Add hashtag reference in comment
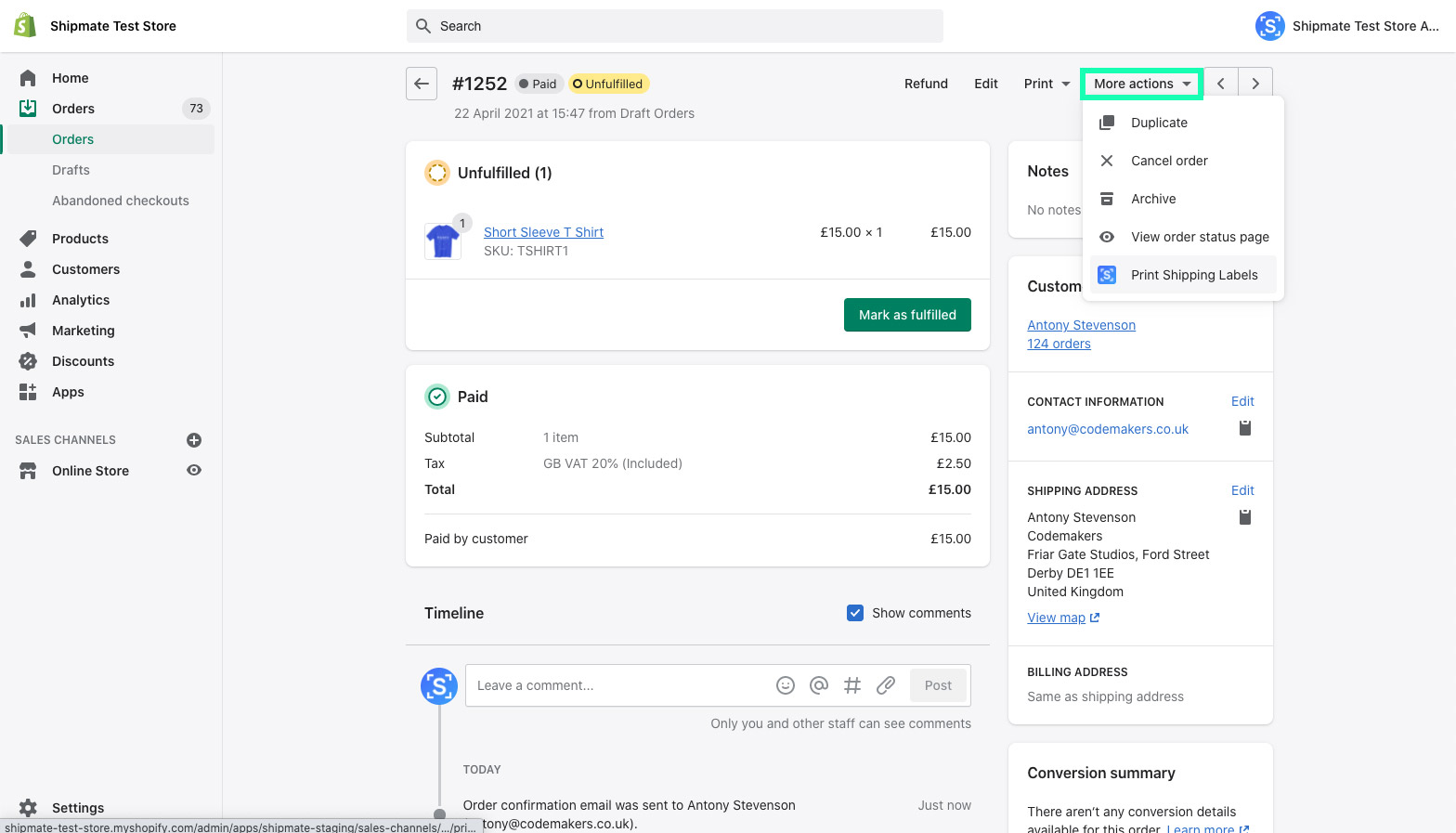The width and height of the screenshot is (1456, 833). [x=852, y=685]
